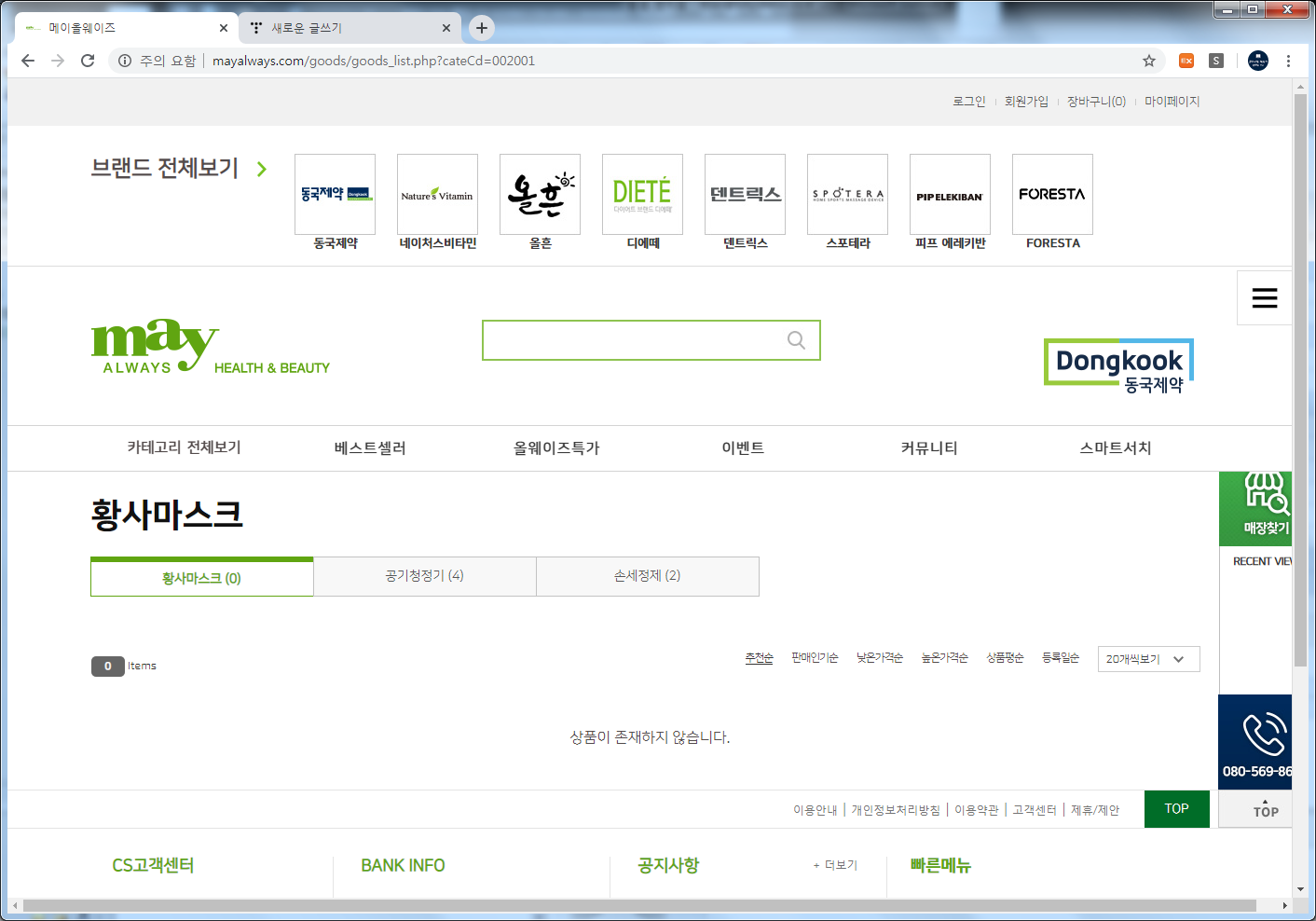Viewport: 1316px width, 921px height.
Task: Select the FORESTA brand logo
Action: click(1052, 194)
